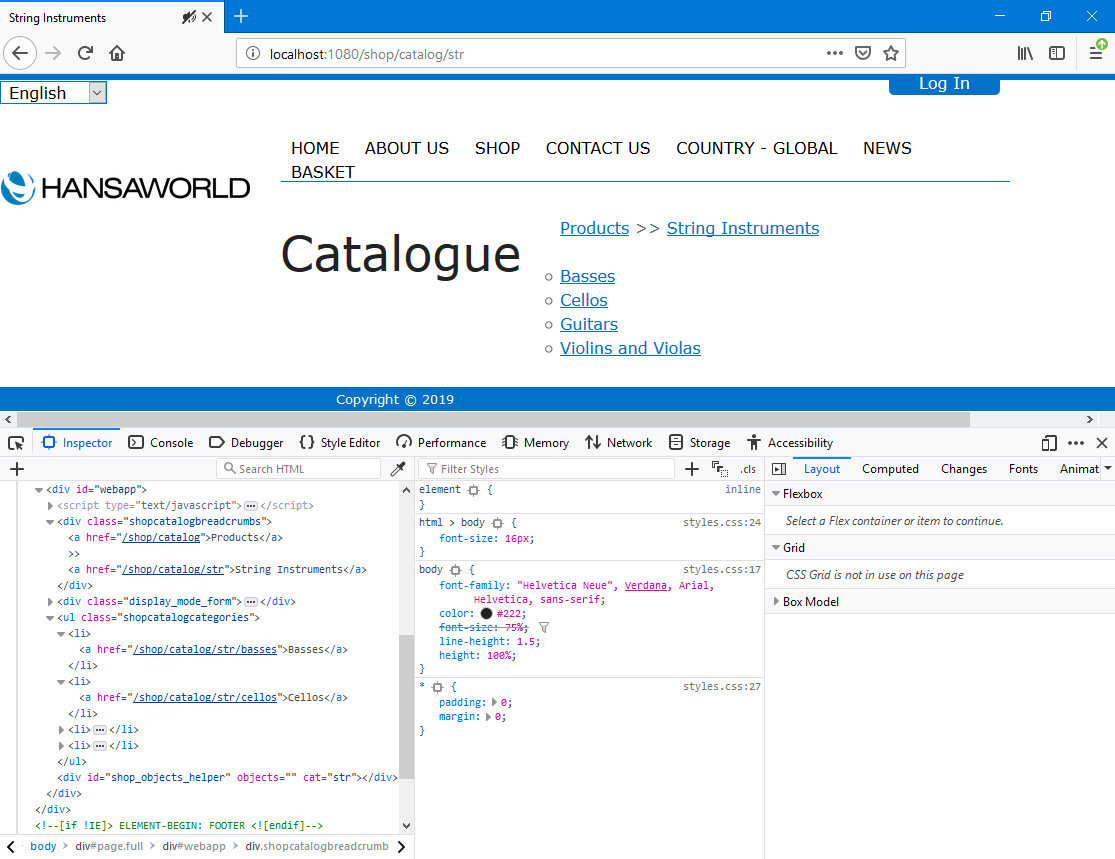
Task: Activate the element picker tool in devtools
Action: 16,443
